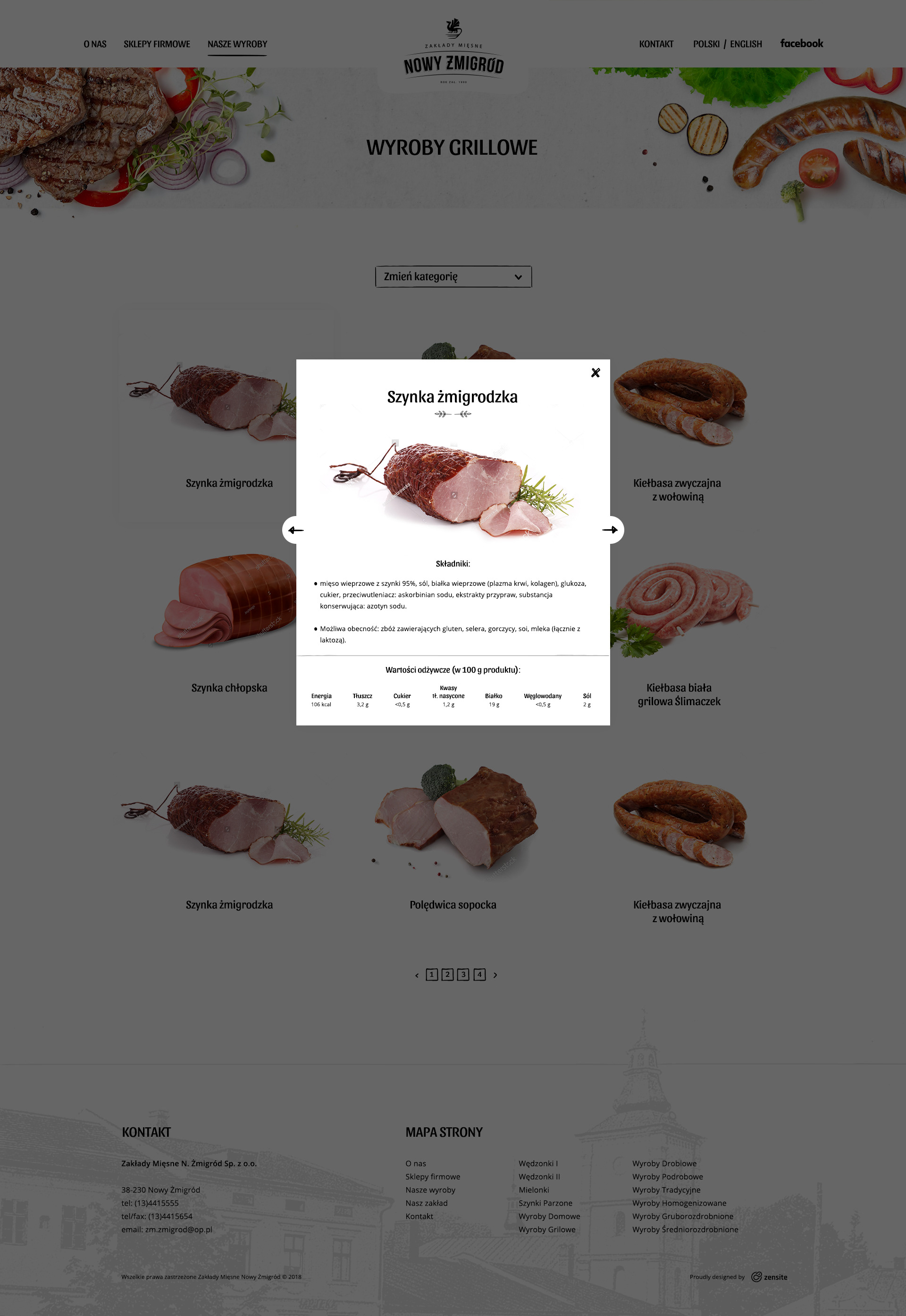
Task: Open the NASZE WYROBY menu item
Action: (x=237, y=44)
